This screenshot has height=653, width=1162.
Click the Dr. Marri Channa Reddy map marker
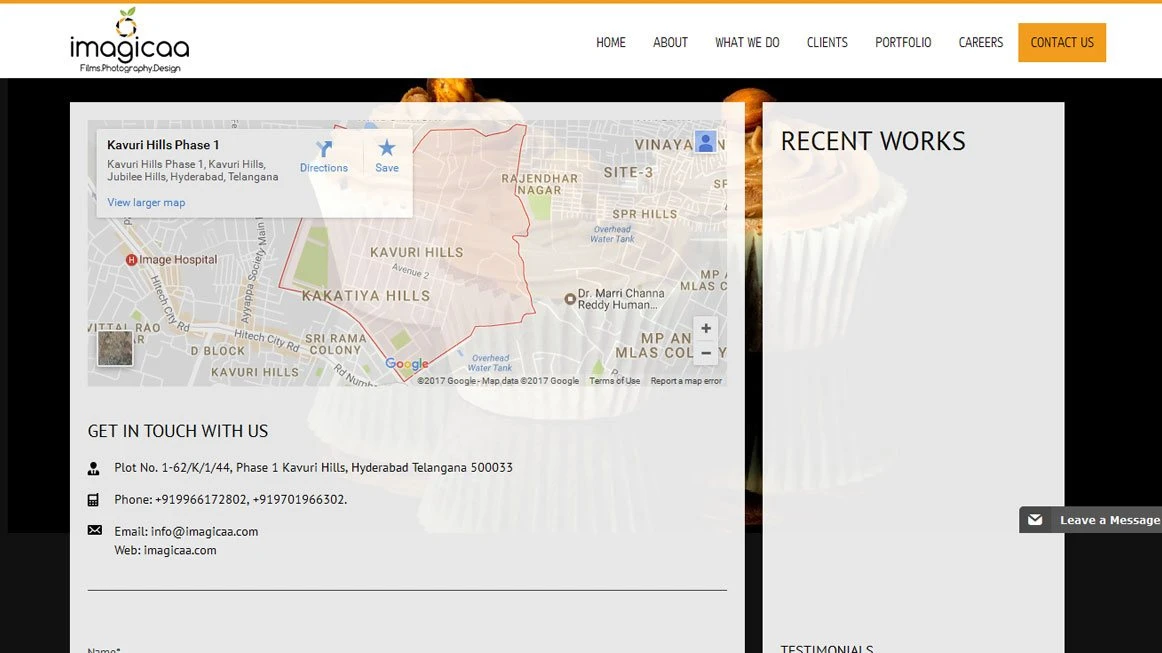pyautogui.click(x=570, y=299)
